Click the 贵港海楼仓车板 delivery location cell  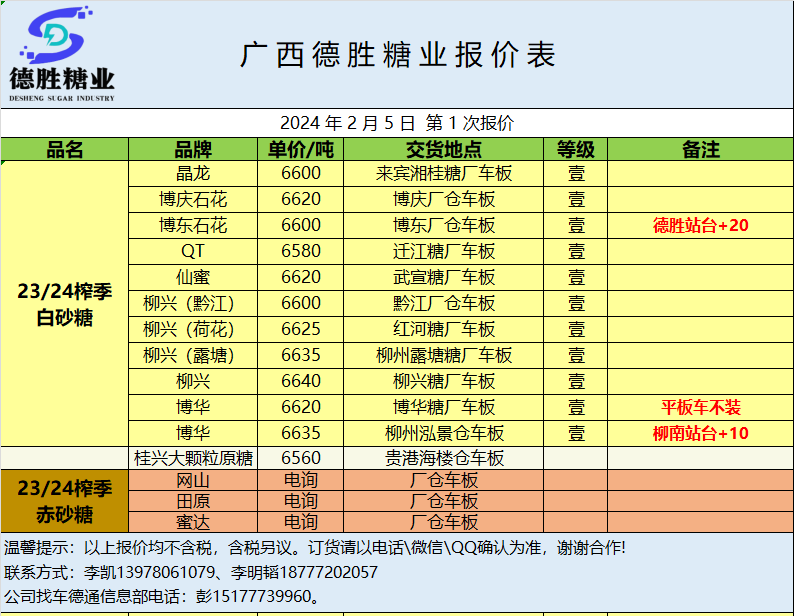point(444,459)
